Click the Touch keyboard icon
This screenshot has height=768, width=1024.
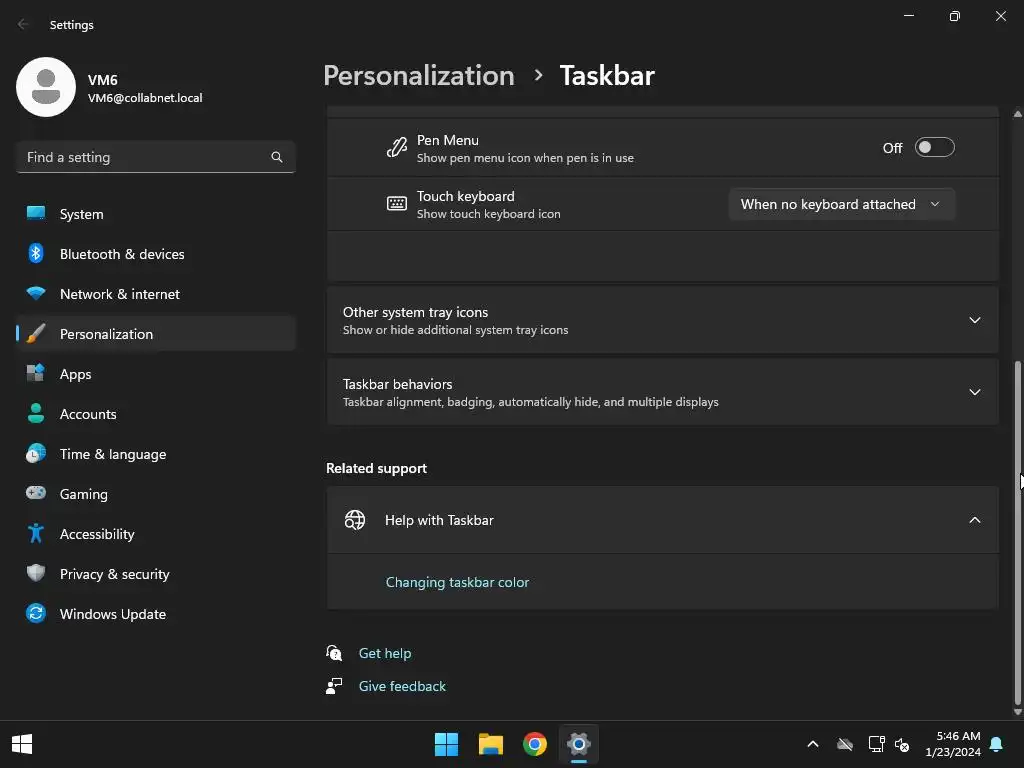click(x=396, y=204)
